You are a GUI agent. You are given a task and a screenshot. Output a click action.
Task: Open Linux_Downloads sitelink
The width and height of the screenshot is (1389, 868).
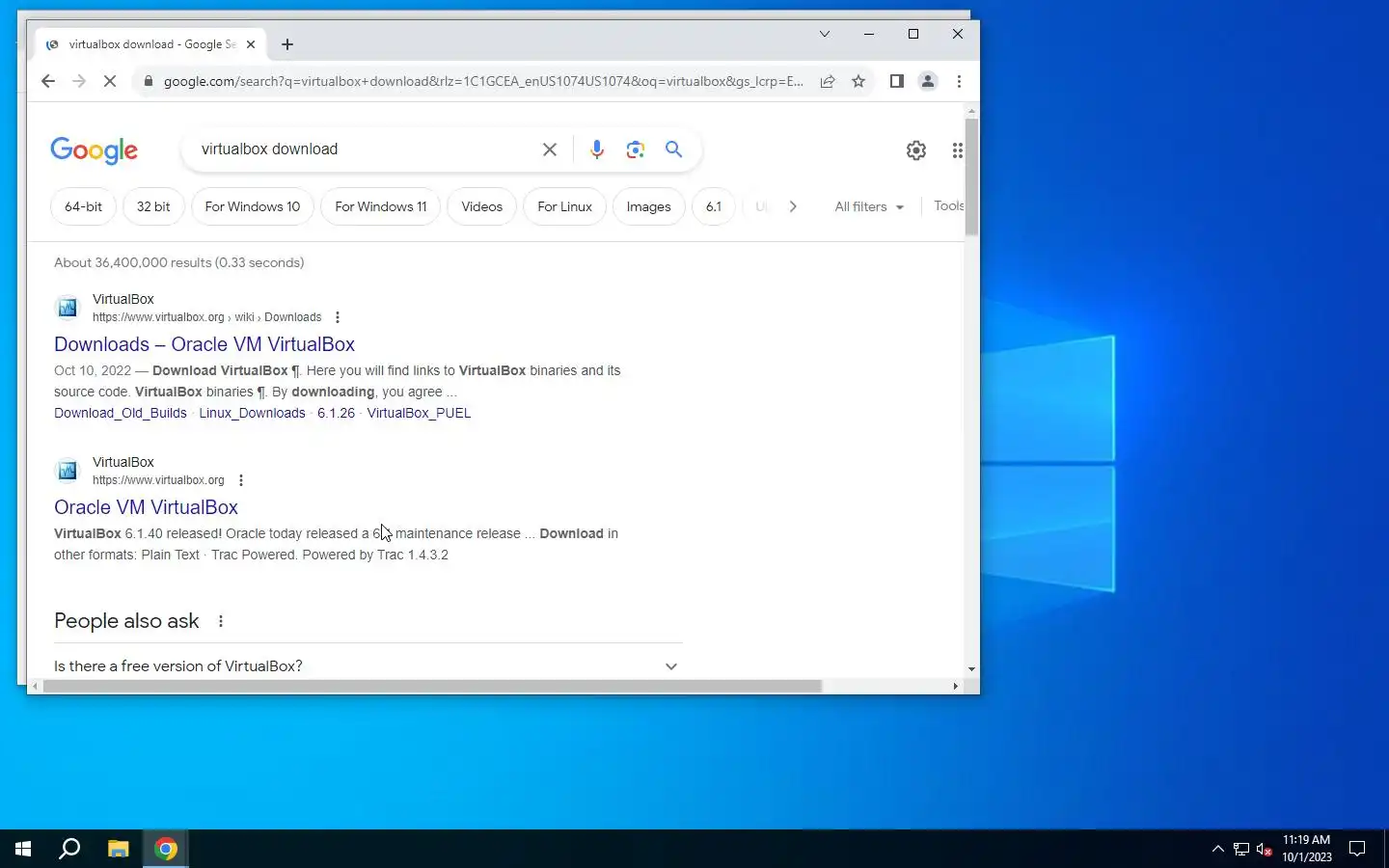(252, 413)
